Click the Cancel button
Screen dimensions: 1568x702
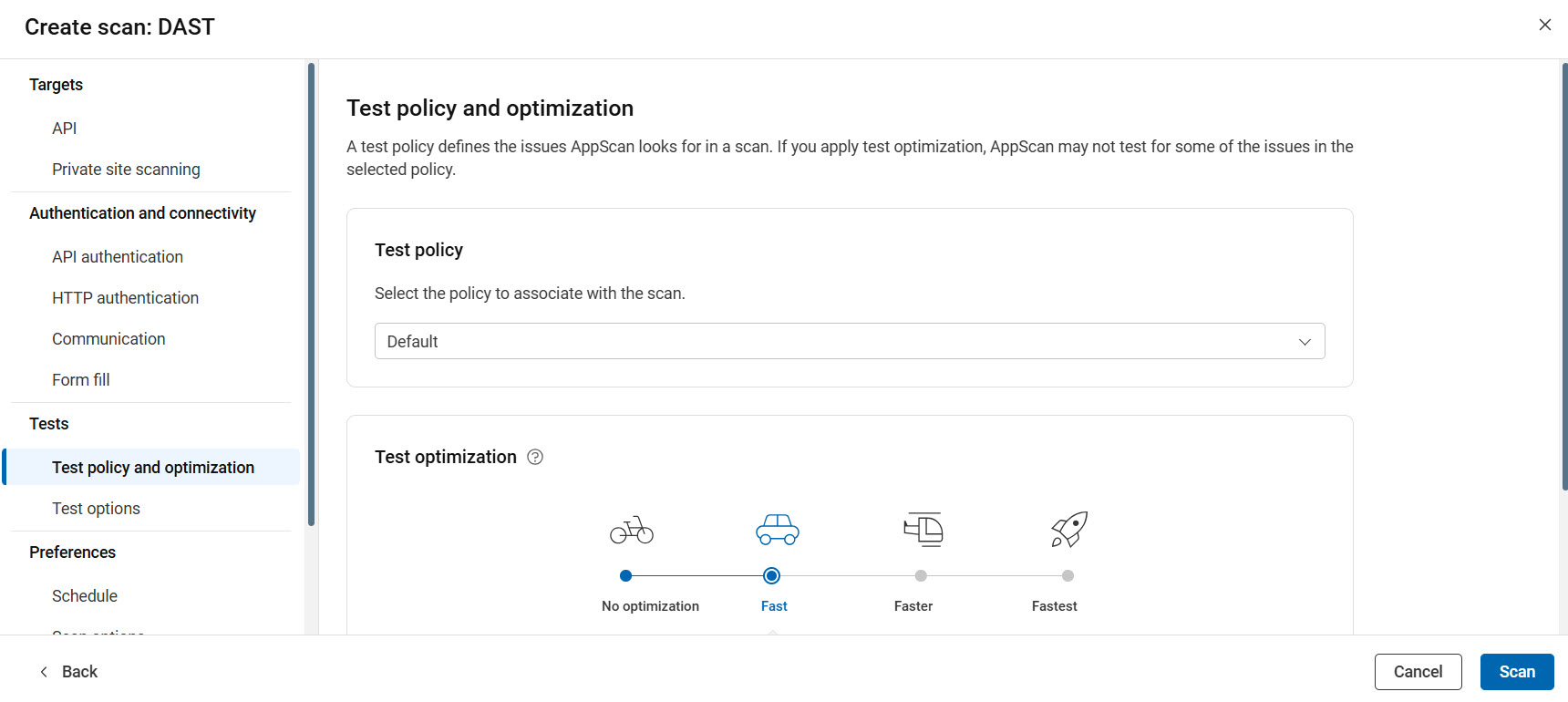pyautogui.click(x=1418, y=672)
